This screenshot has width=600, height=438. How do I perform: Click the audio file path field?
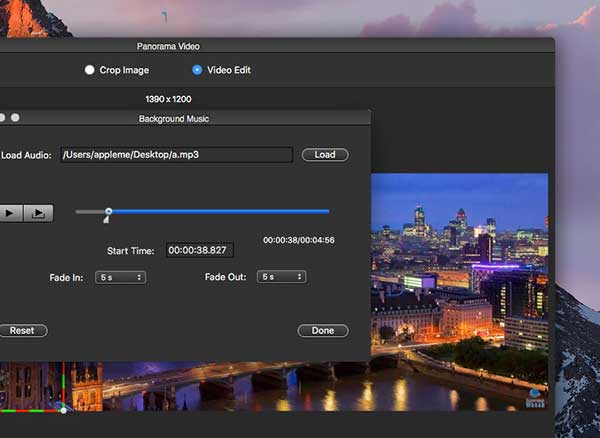pyautogui.click(x=176, y=155)
